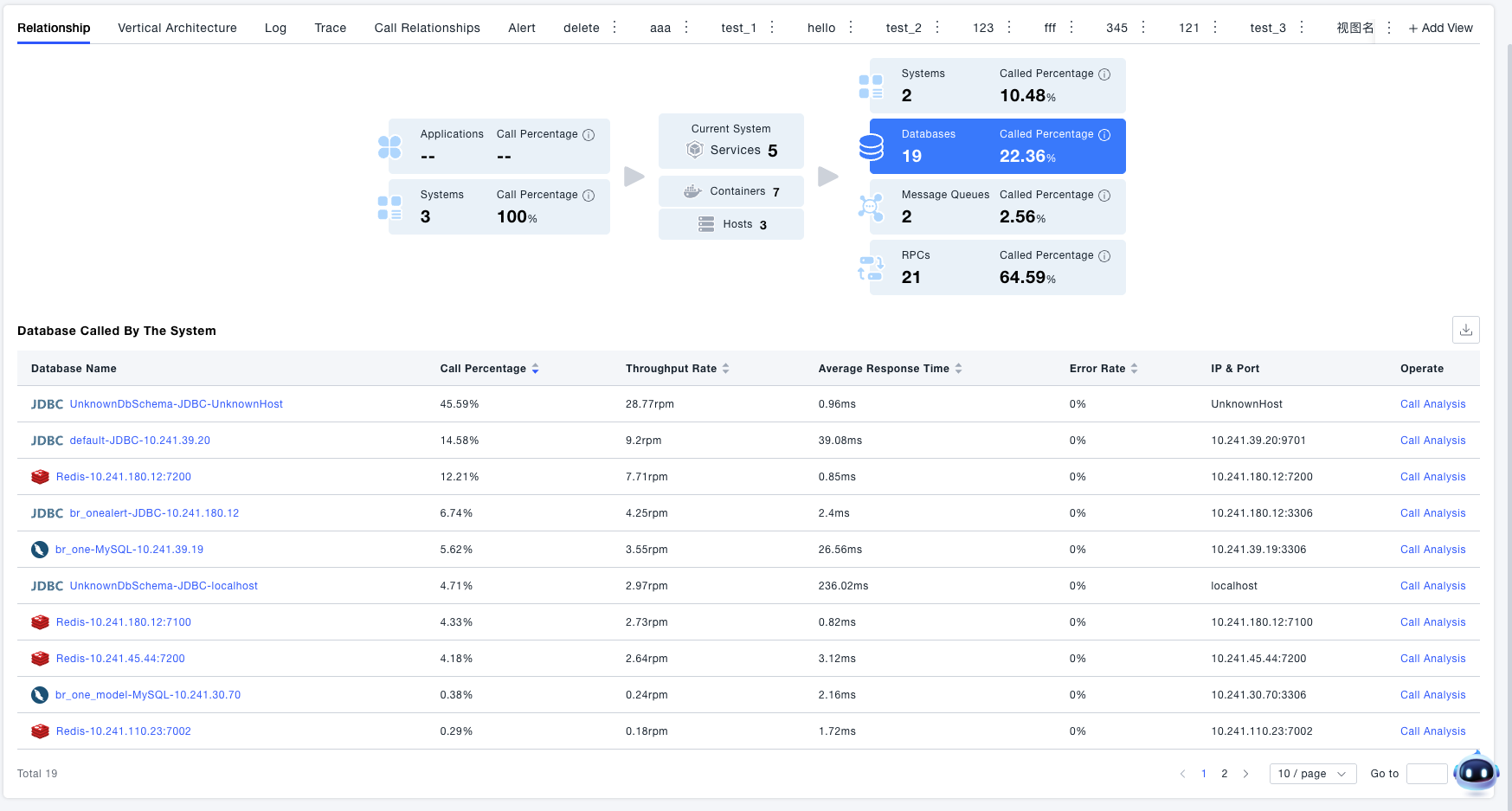This screenshot has height=811, width=1512.
Task: Open the Call Relationships tab
Action: pos(427,28)
